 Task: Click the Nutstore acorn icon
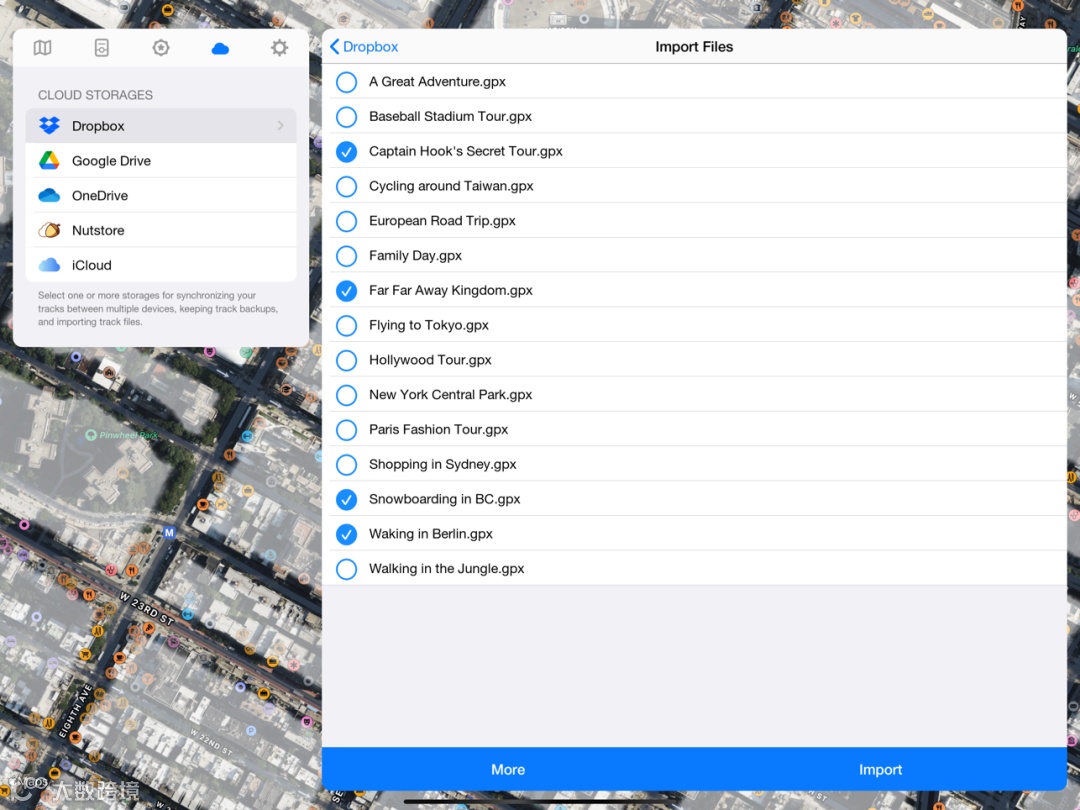(49, 230)
